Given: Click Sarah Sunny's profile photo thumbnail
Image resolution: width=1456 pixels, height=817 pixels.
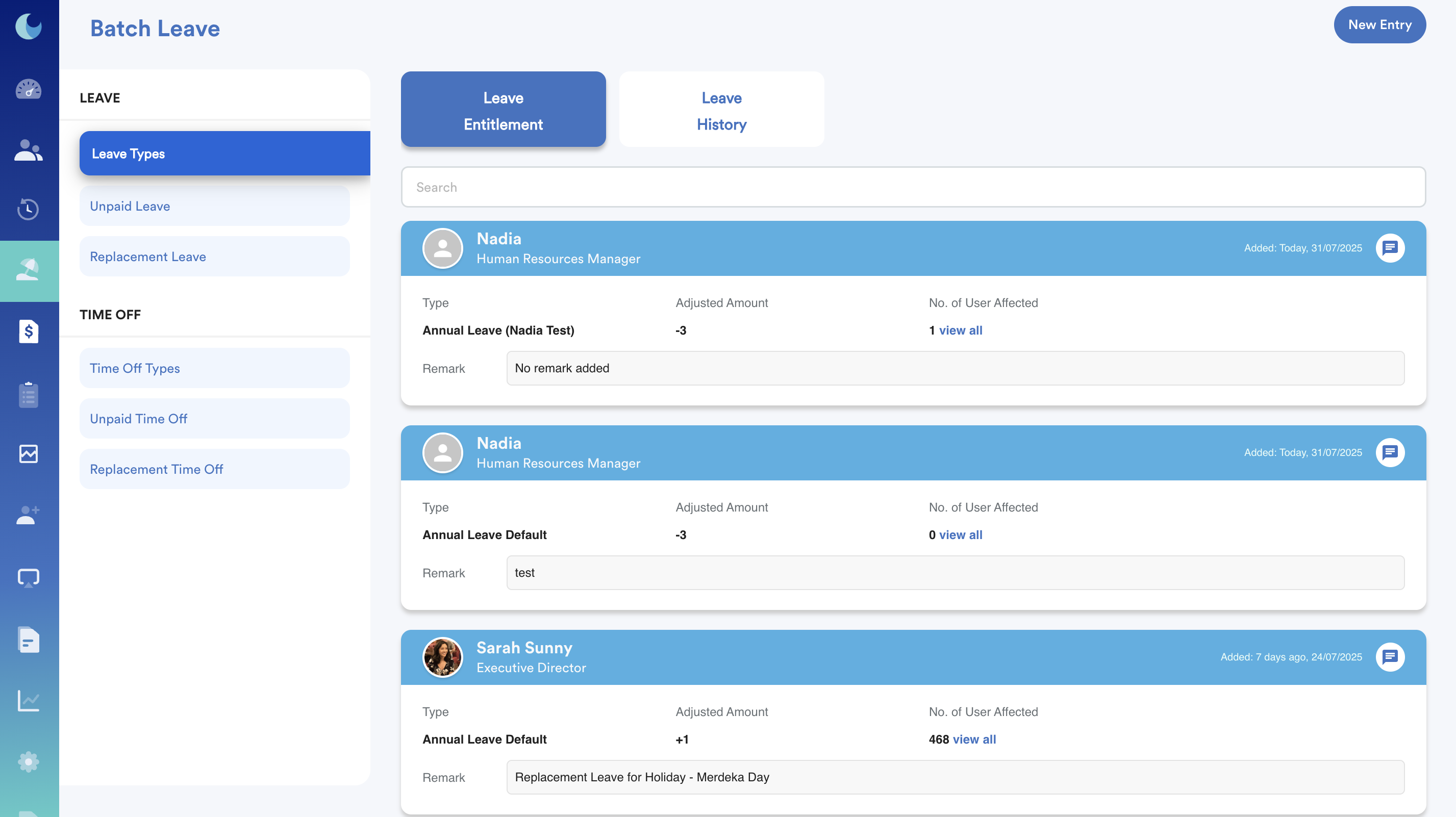Looking at the screenshot, I should tap(443, 657).
